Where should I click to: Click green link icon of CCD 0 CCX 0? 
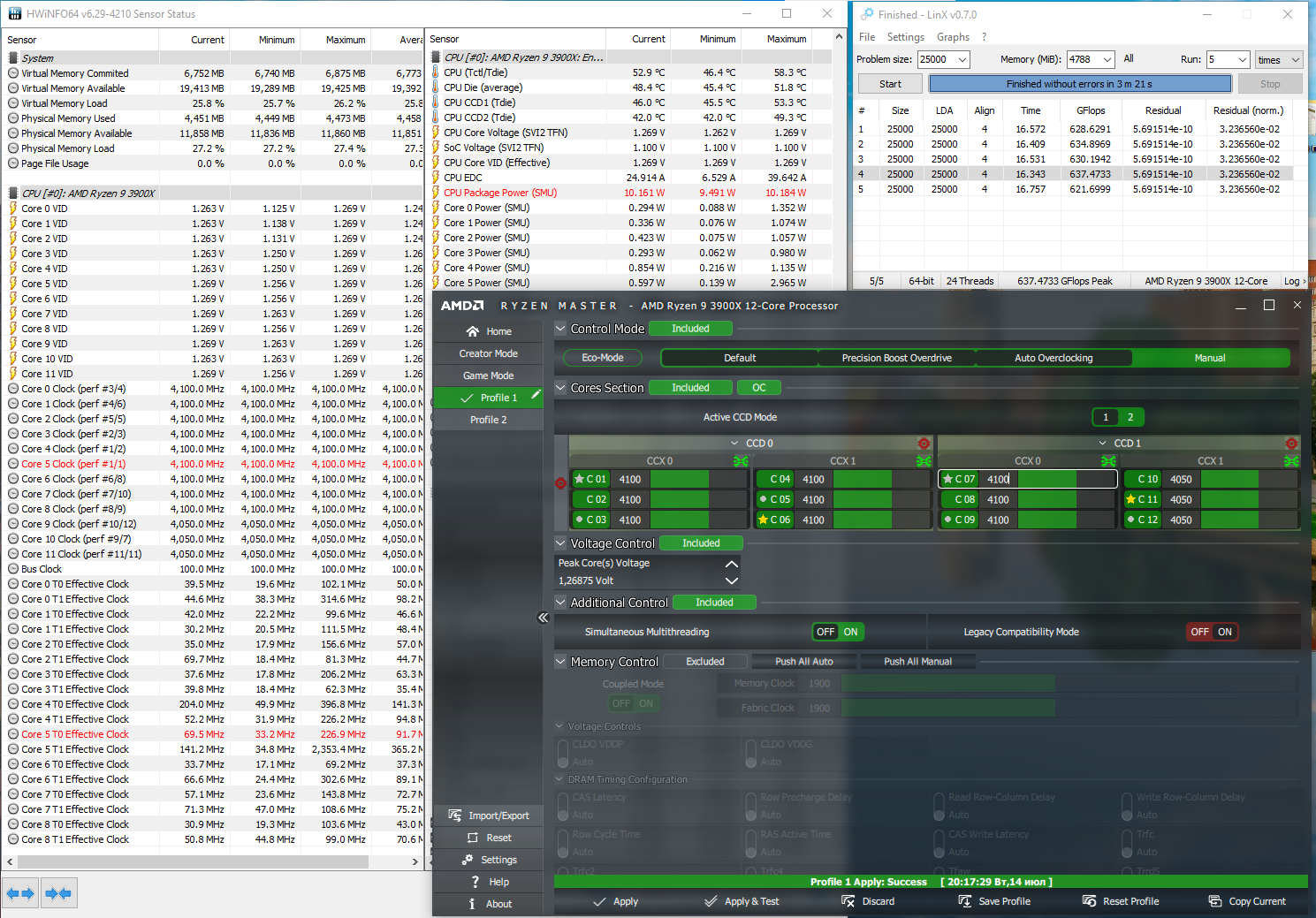pos(741,460)
